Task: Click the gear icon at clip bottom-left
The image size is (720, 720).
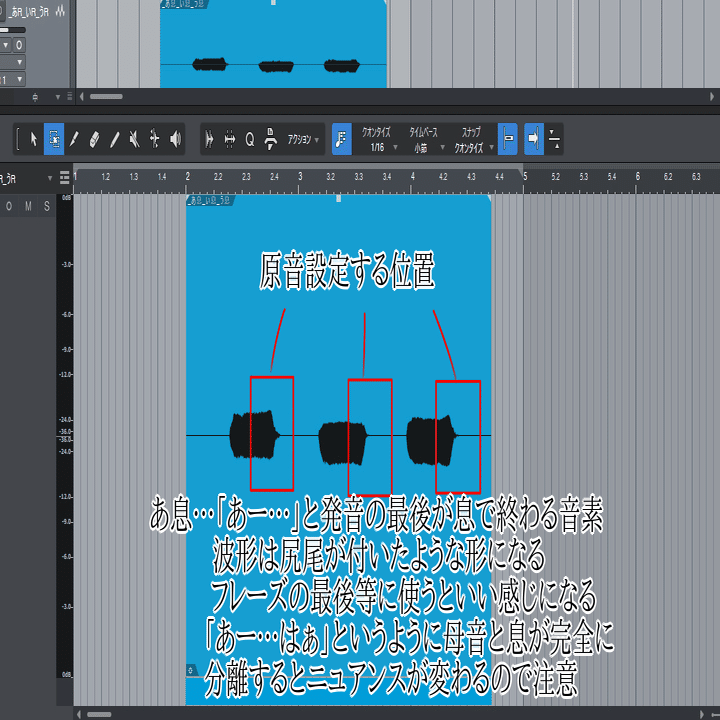Action: coord(191,670)
